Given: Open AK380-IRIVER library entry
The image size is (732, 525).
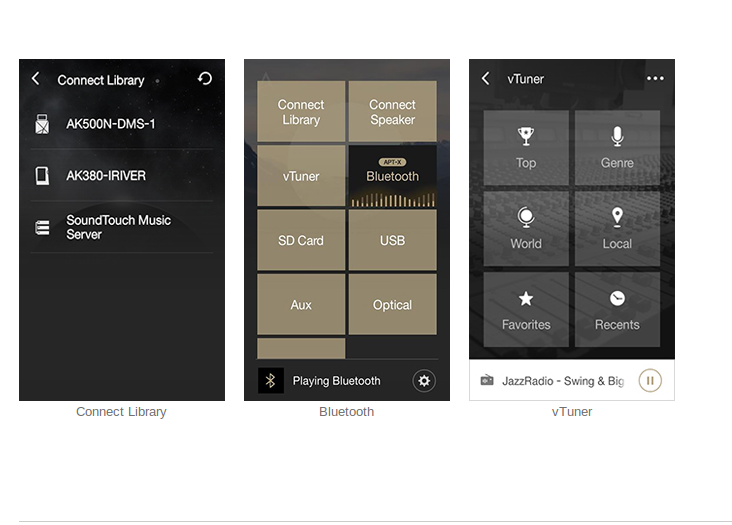Looking at the screenshot, I should [x=122, y=175].
